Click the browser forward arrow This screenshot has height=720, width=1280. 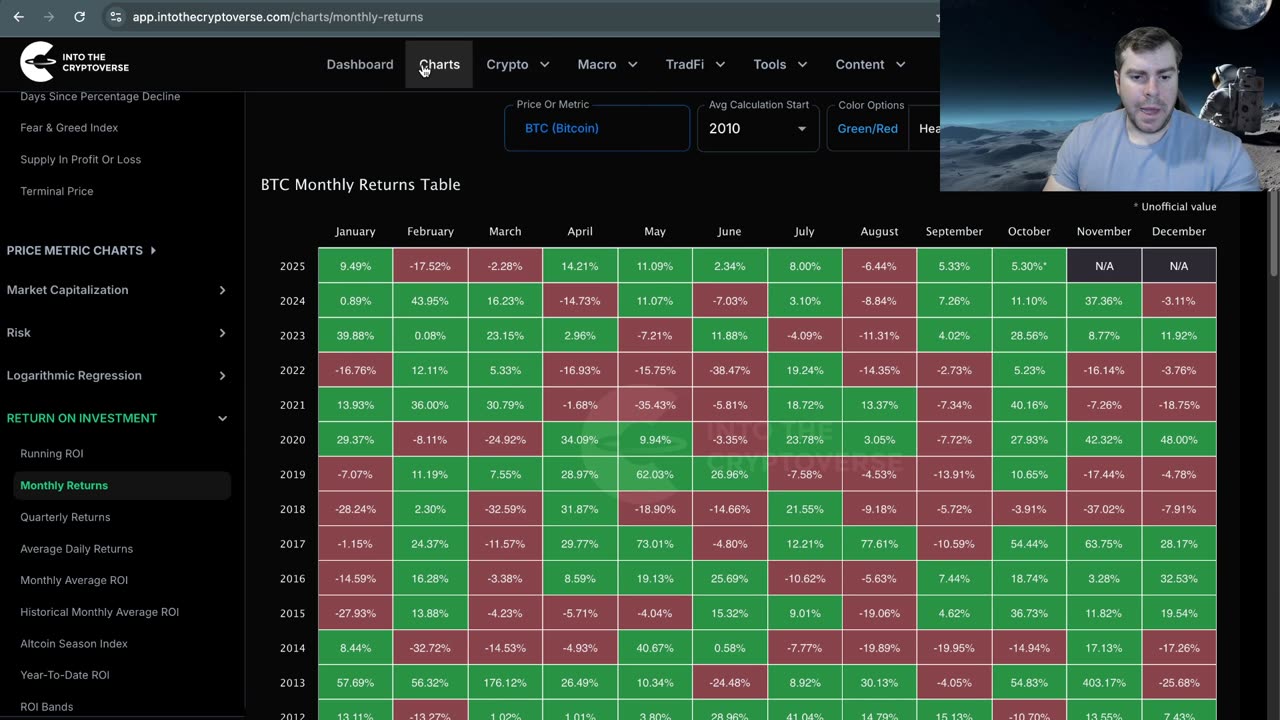49,17
